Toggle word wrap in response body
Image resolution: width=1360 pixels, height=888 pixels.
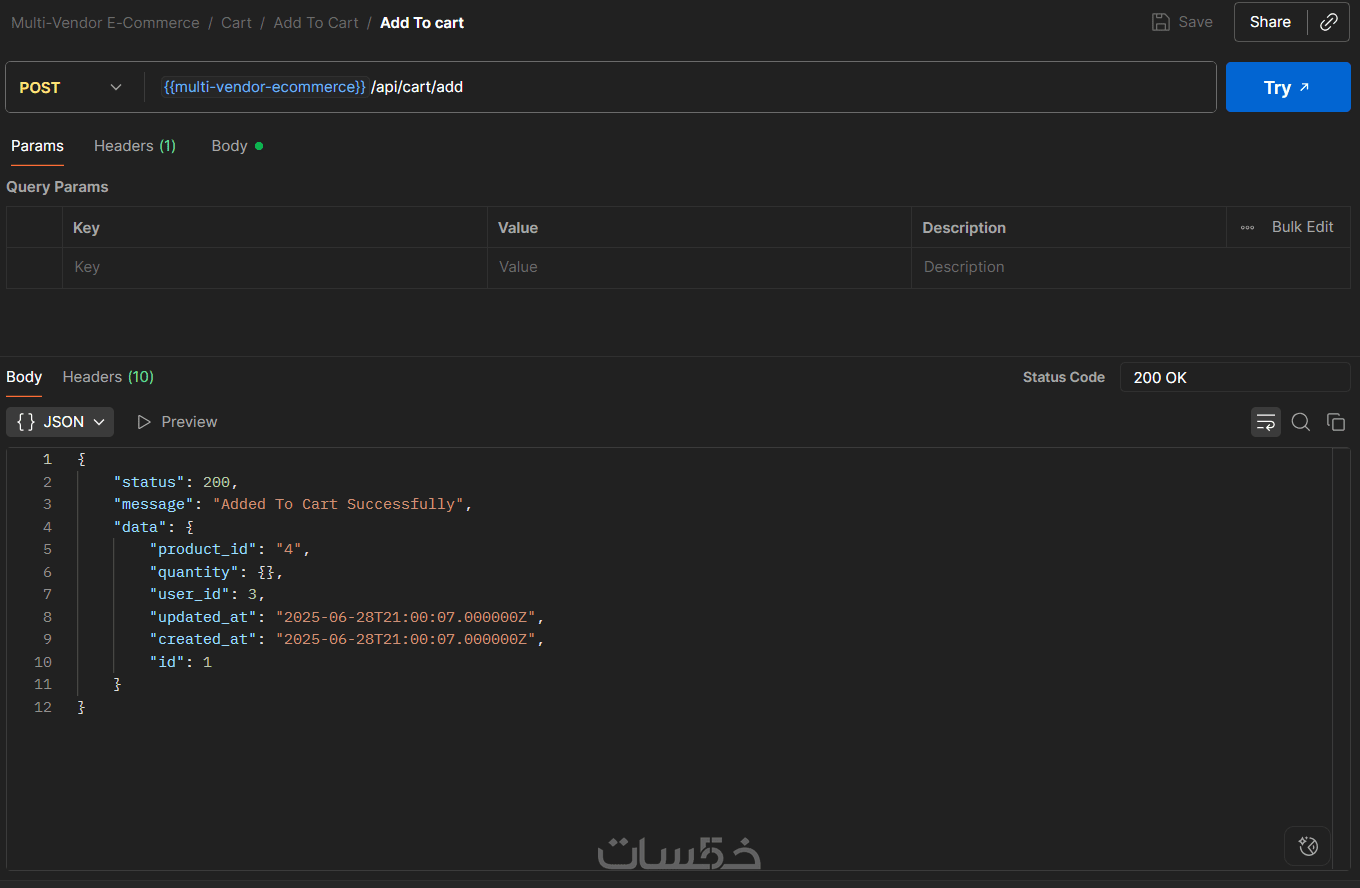[x=1266, y=422]
